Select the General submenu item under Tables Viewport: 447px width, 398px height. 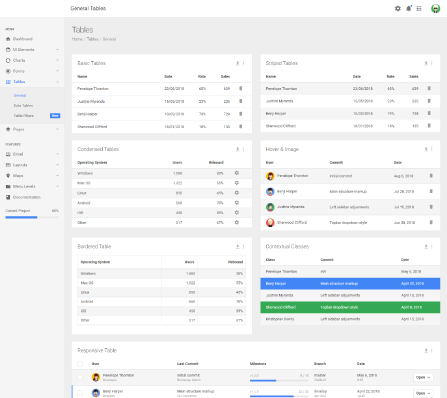[x=20, y=95]
